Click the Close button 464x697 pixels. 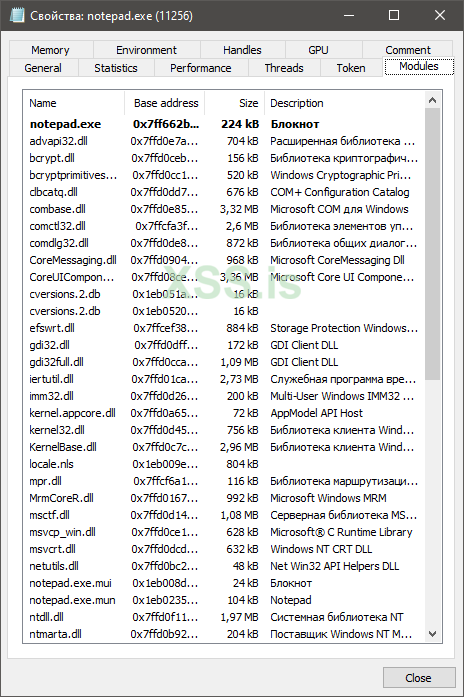click(419, 677)
